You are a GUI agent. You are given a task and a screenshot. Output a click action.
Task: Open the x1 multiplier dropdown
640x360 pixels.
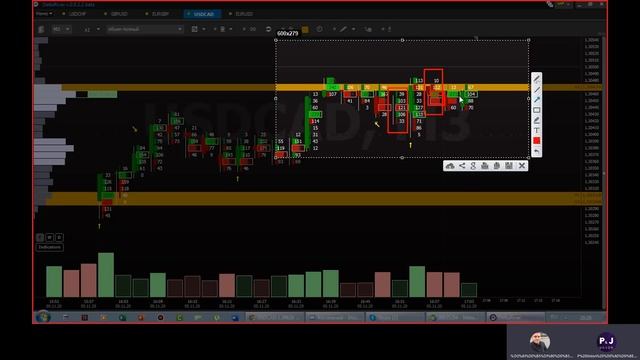(91, 29)
